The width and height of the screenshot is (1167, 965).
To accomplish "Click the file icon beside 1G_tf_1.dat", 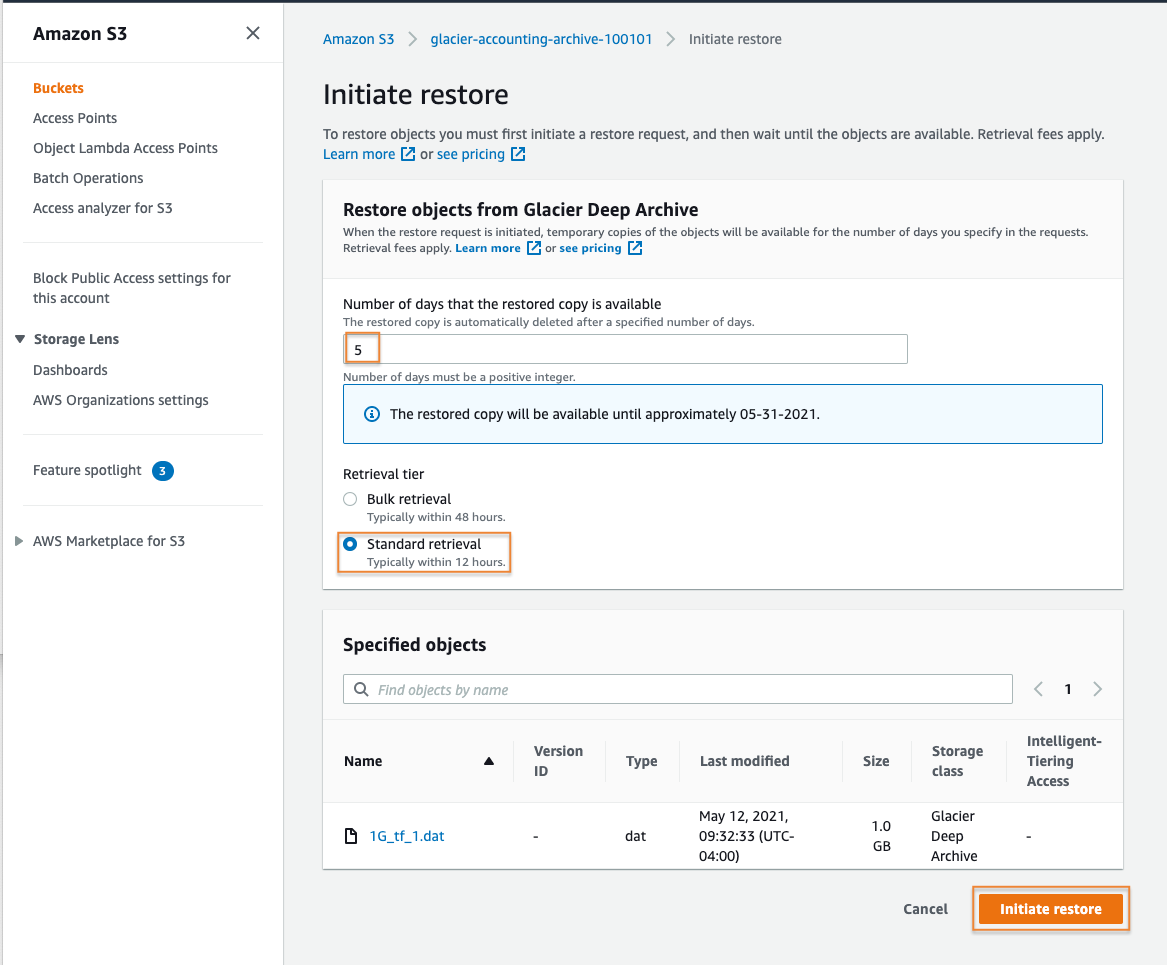I will (x=351, y=836).
